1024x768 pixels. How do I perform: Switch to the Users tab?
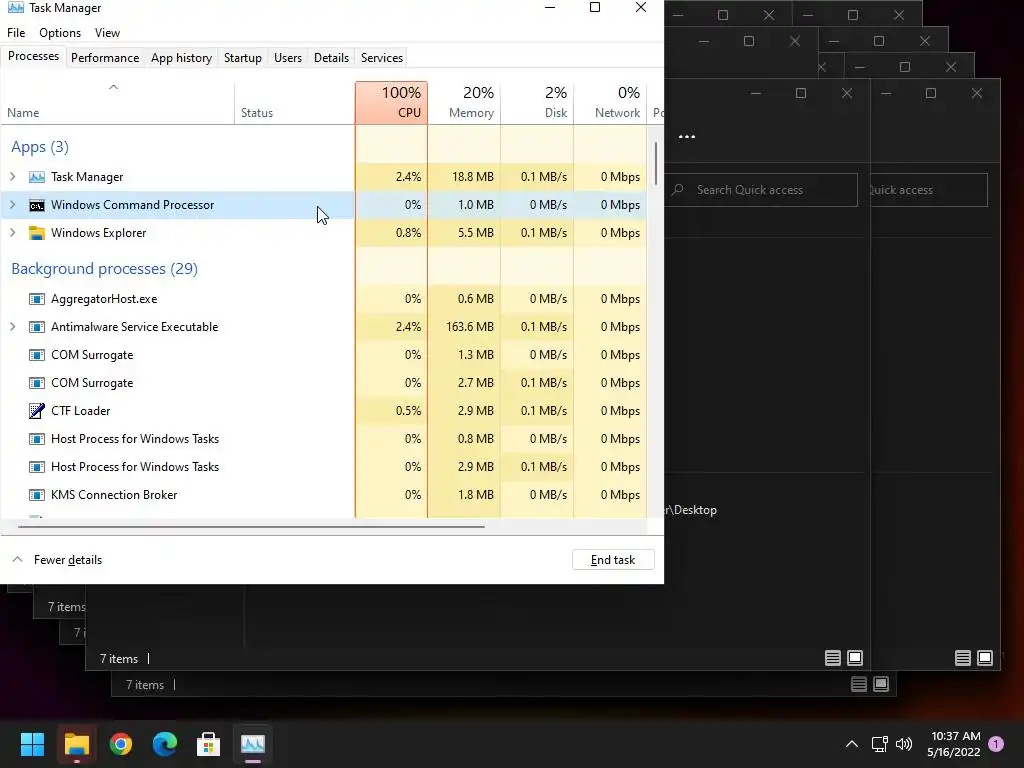pos(287,57)
